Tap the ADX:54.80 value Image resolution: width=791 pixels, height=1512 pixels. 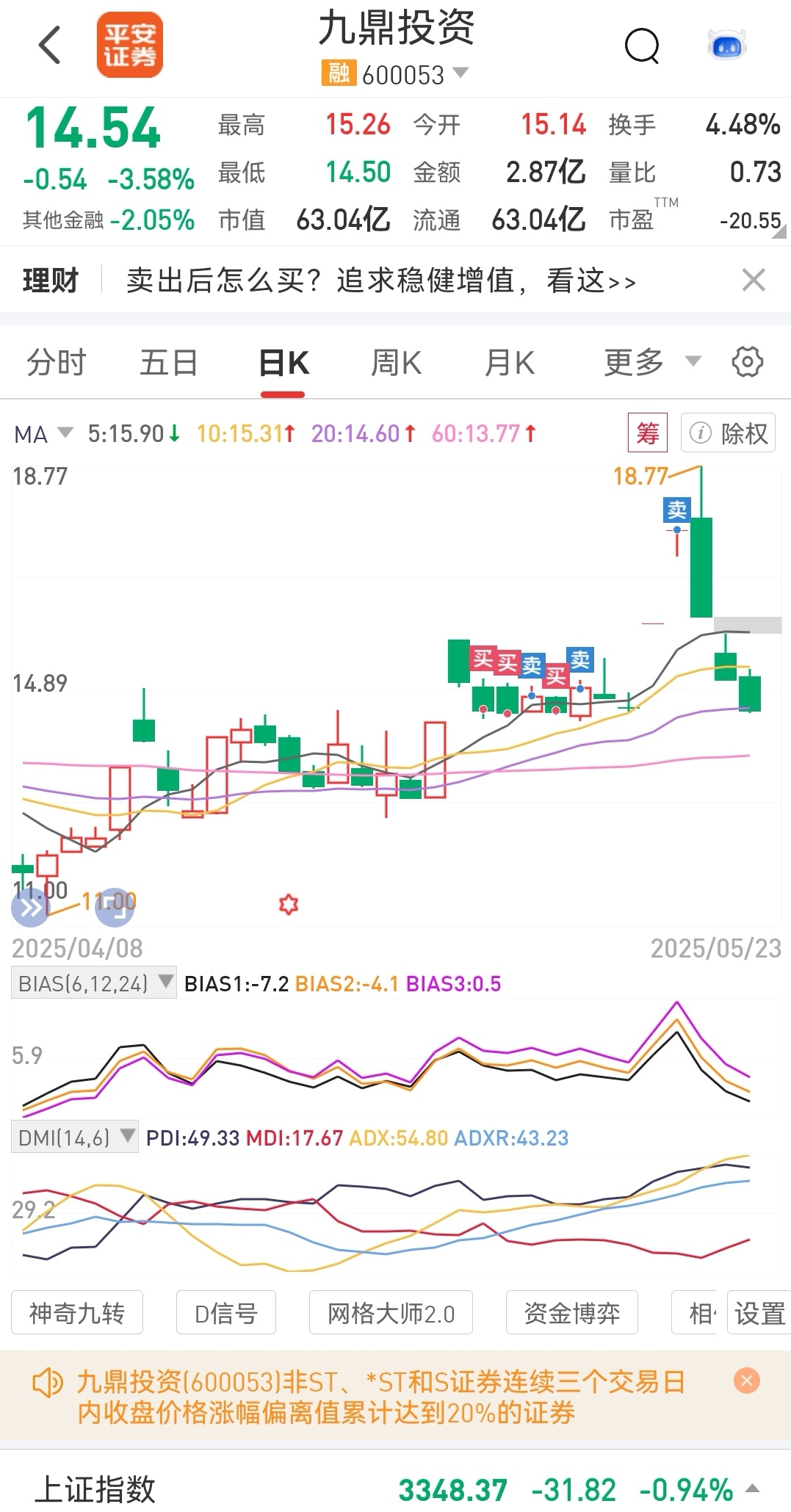pos(398,1138)
